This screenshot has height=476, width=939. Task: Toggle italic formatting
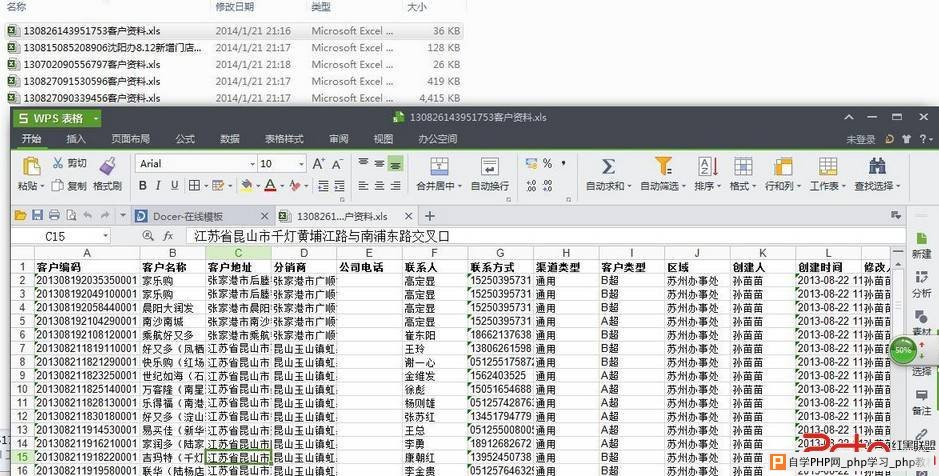coord(158,186)
